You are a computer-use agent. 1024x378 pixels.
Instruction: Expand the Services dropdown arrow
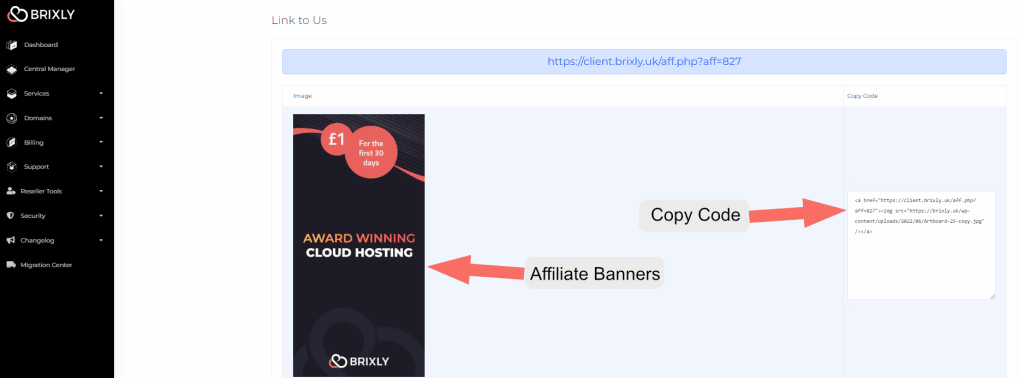click(101, 93)
